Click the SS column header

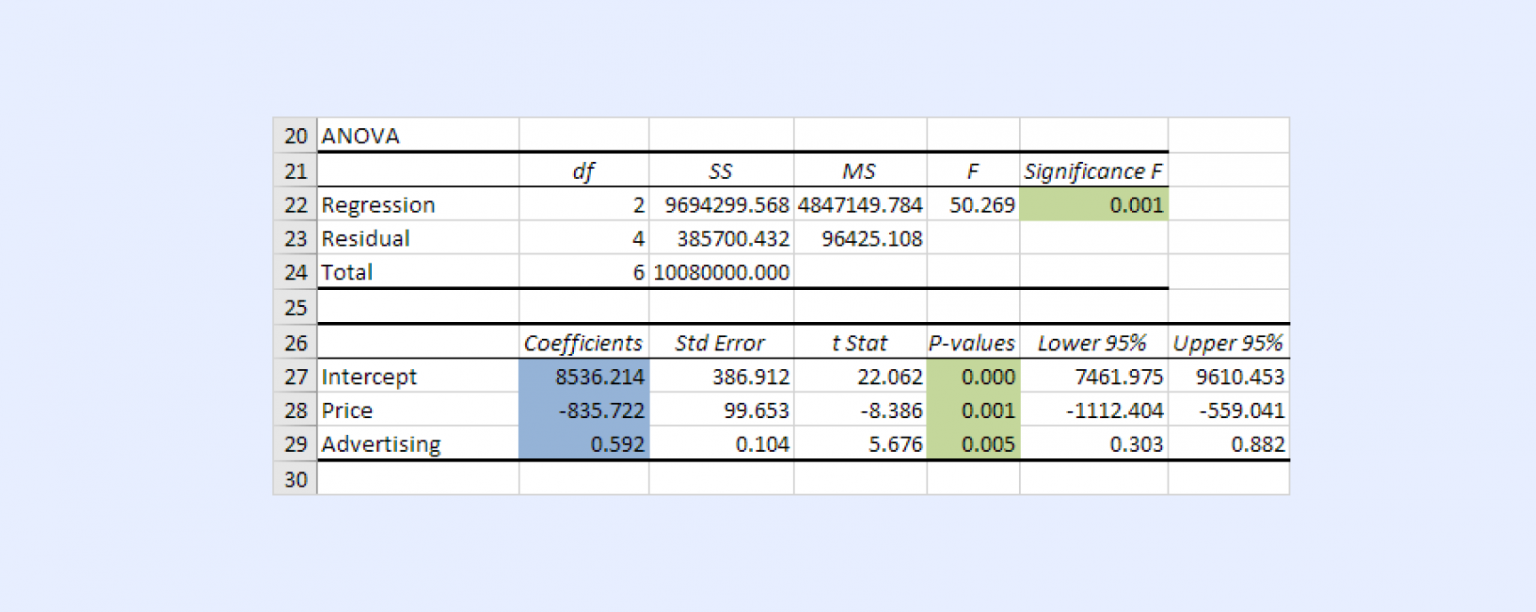[720, 170]
